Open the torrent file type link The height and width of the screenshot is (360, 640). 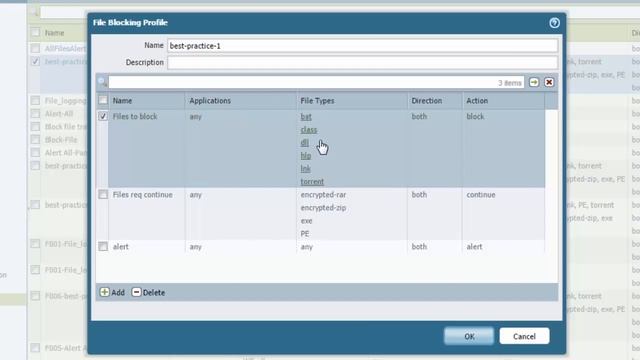click(312, 182)
